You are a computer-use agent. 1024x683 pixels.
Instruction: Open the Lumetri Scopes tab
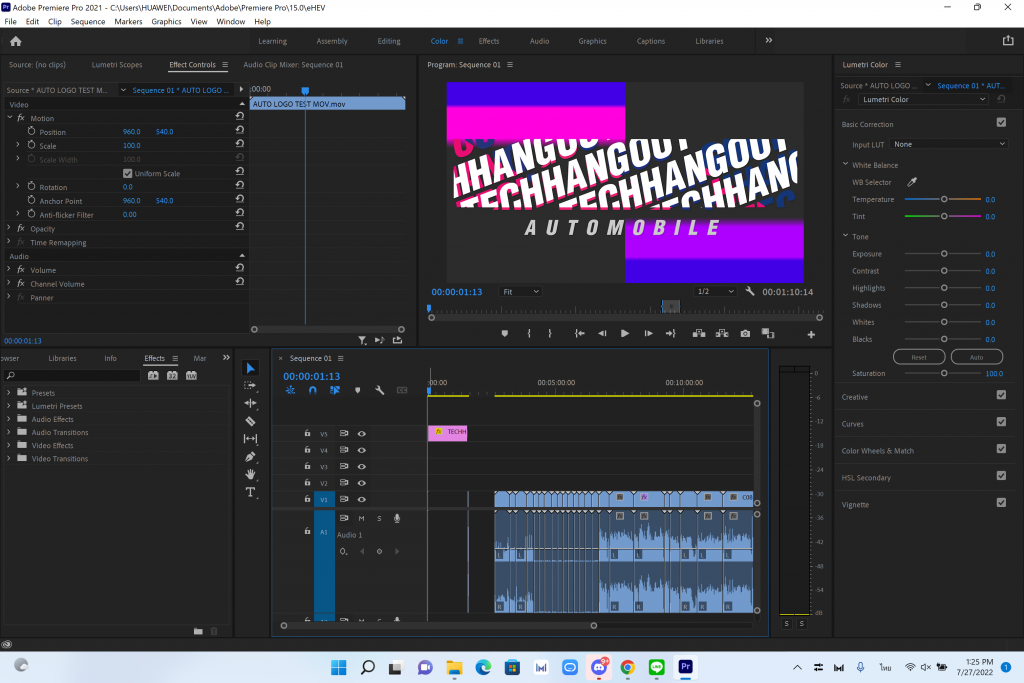(116, 65)
